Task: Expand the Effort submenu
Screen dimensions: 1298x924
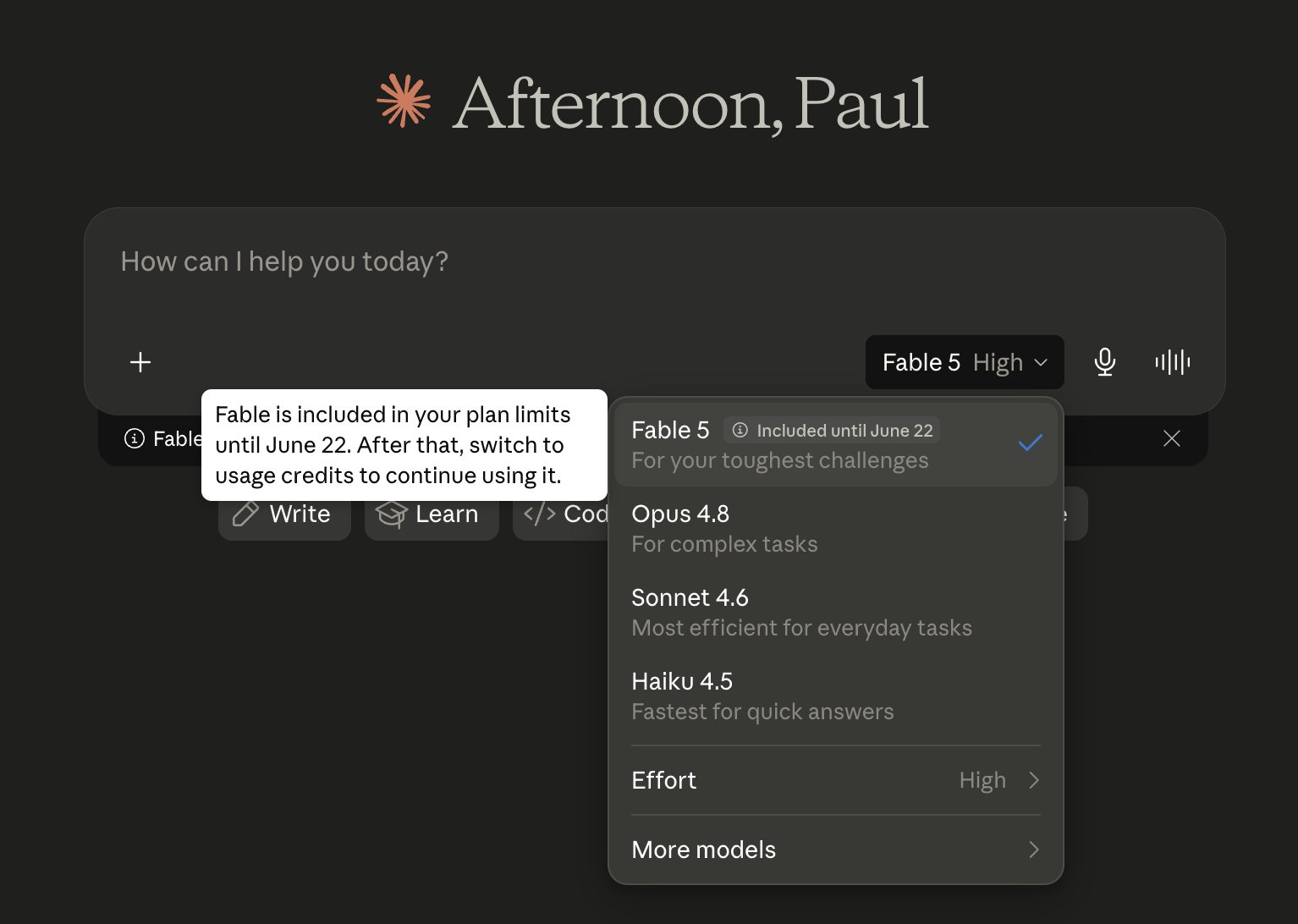Action: pos(836,780)
